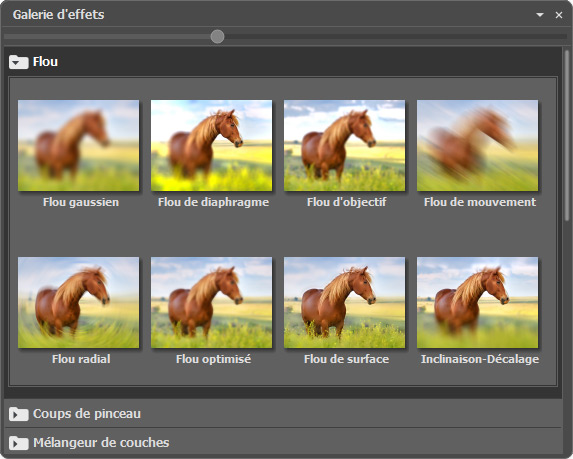
Task: Select the Flou radial effect thumbnail
Action: [79, 303]
